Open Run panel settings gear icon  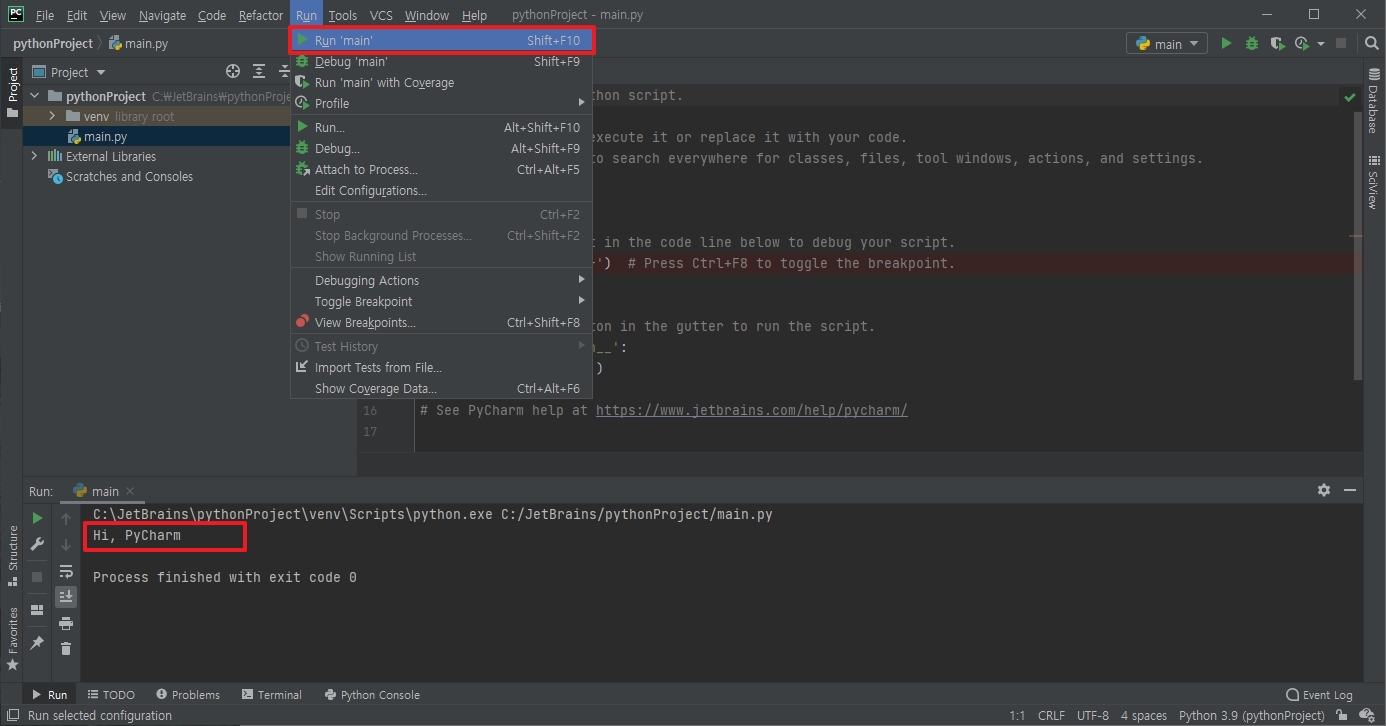click(x=1324, y=490)
